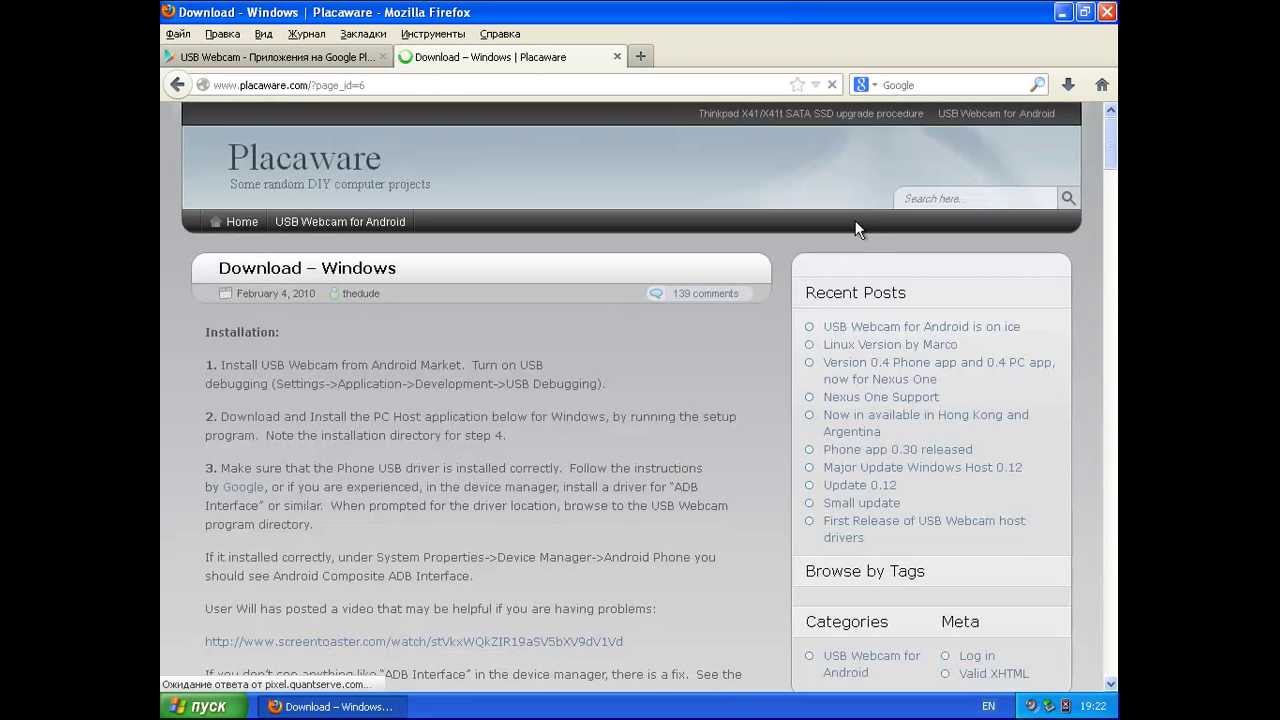The width and height of the screenshot is (1280, 720).
Task: Open 'Version 0.4 Phone app and 0.4 PC app' post
Action: coord(939,371)
